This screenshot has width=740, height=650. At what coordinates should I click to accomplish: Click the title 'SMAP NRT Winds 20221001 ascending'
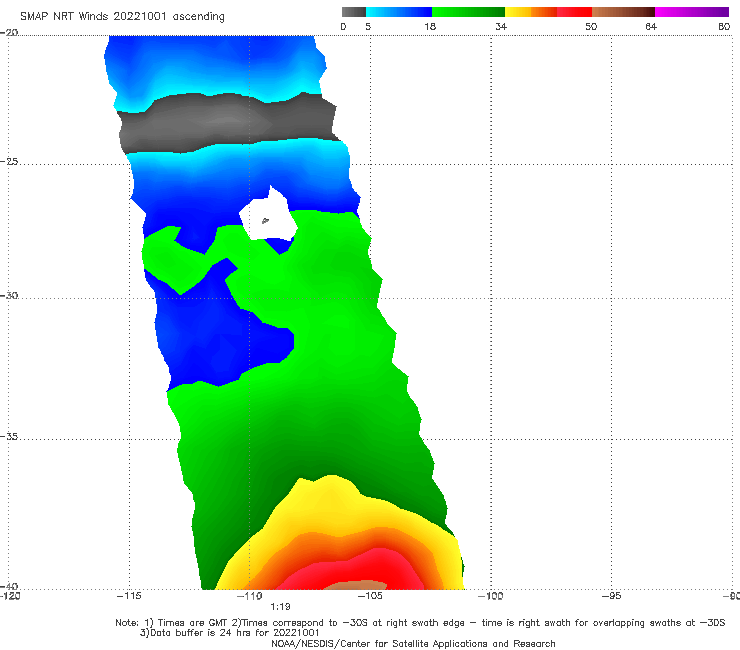click(x=122, y=17)
